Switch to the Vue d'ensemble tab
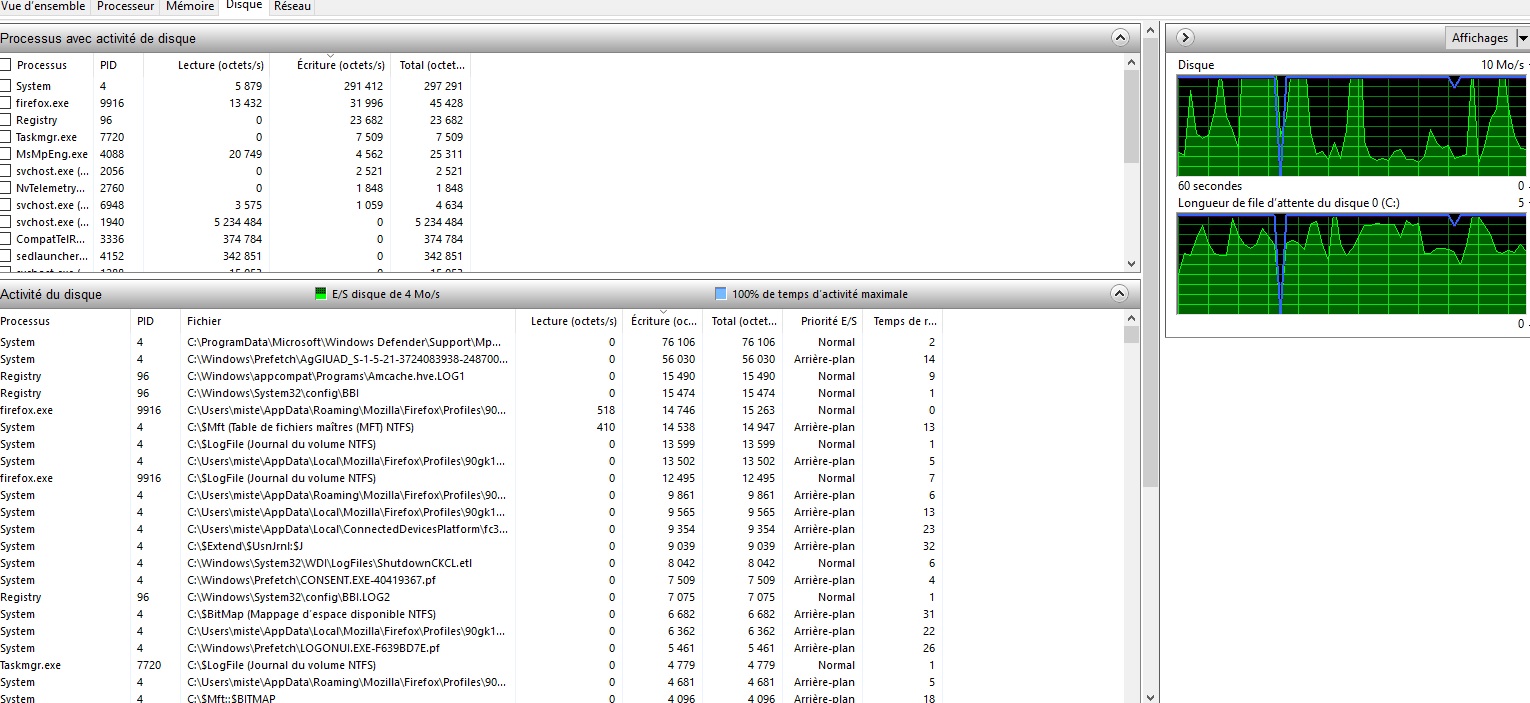Screen dimensions: 1530x703 click(x=44, y=6)
